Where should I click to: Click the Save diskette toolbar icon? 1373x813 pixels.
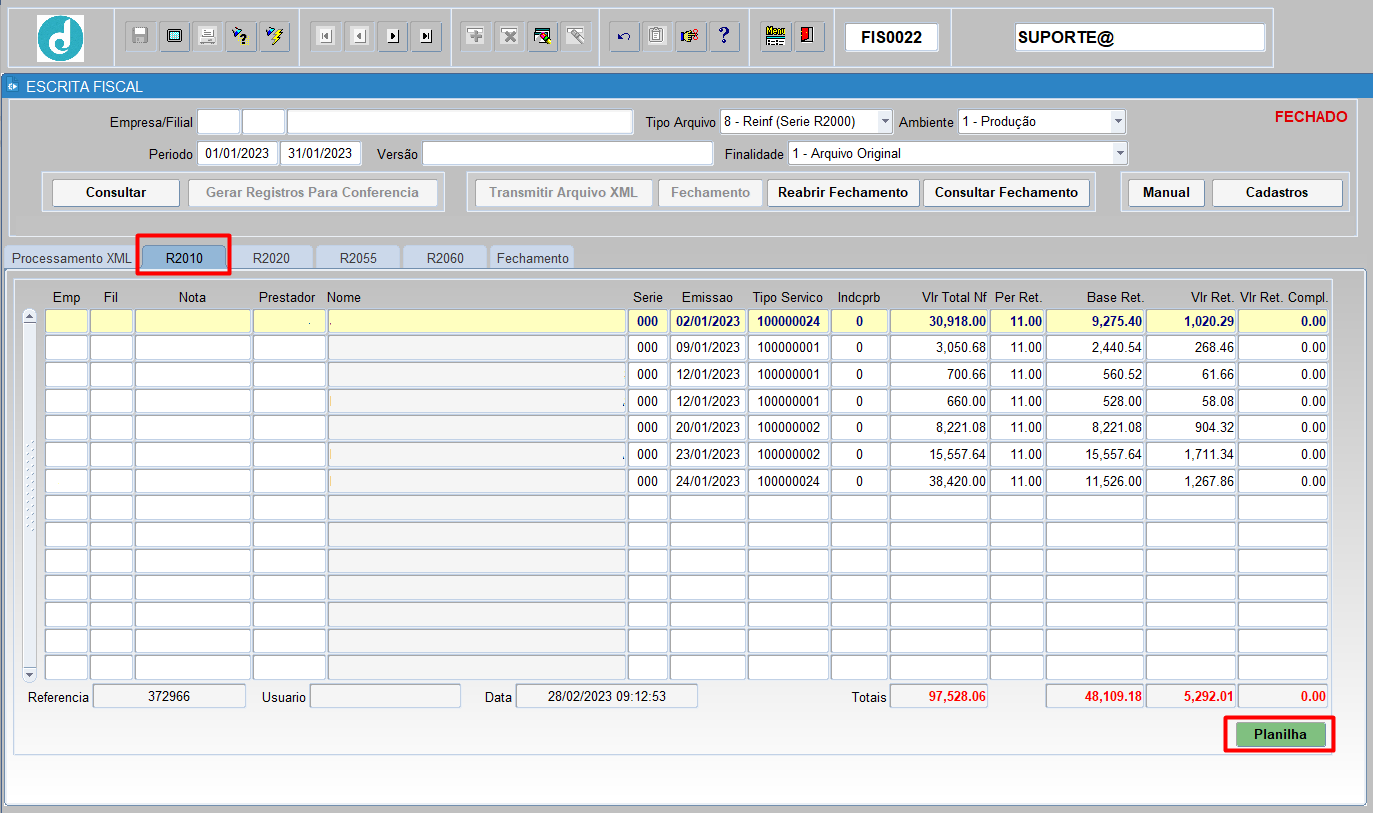pyautogui.click(x=141, y=37)
